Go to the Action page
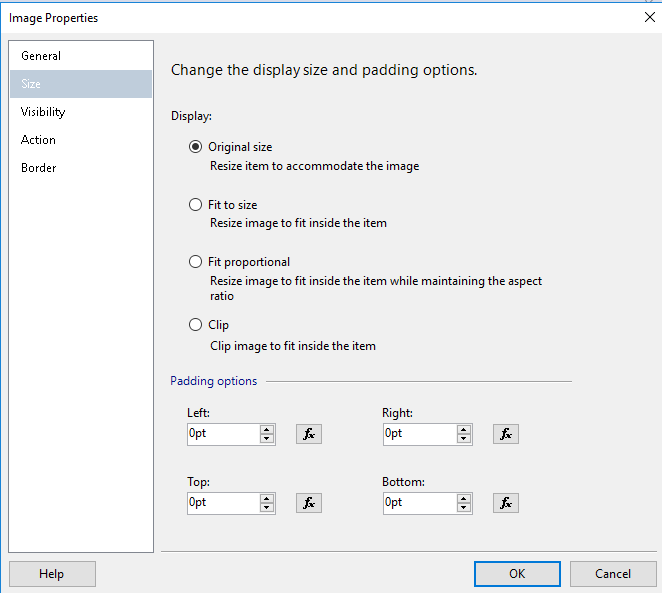662x593 pixels. 38,140
